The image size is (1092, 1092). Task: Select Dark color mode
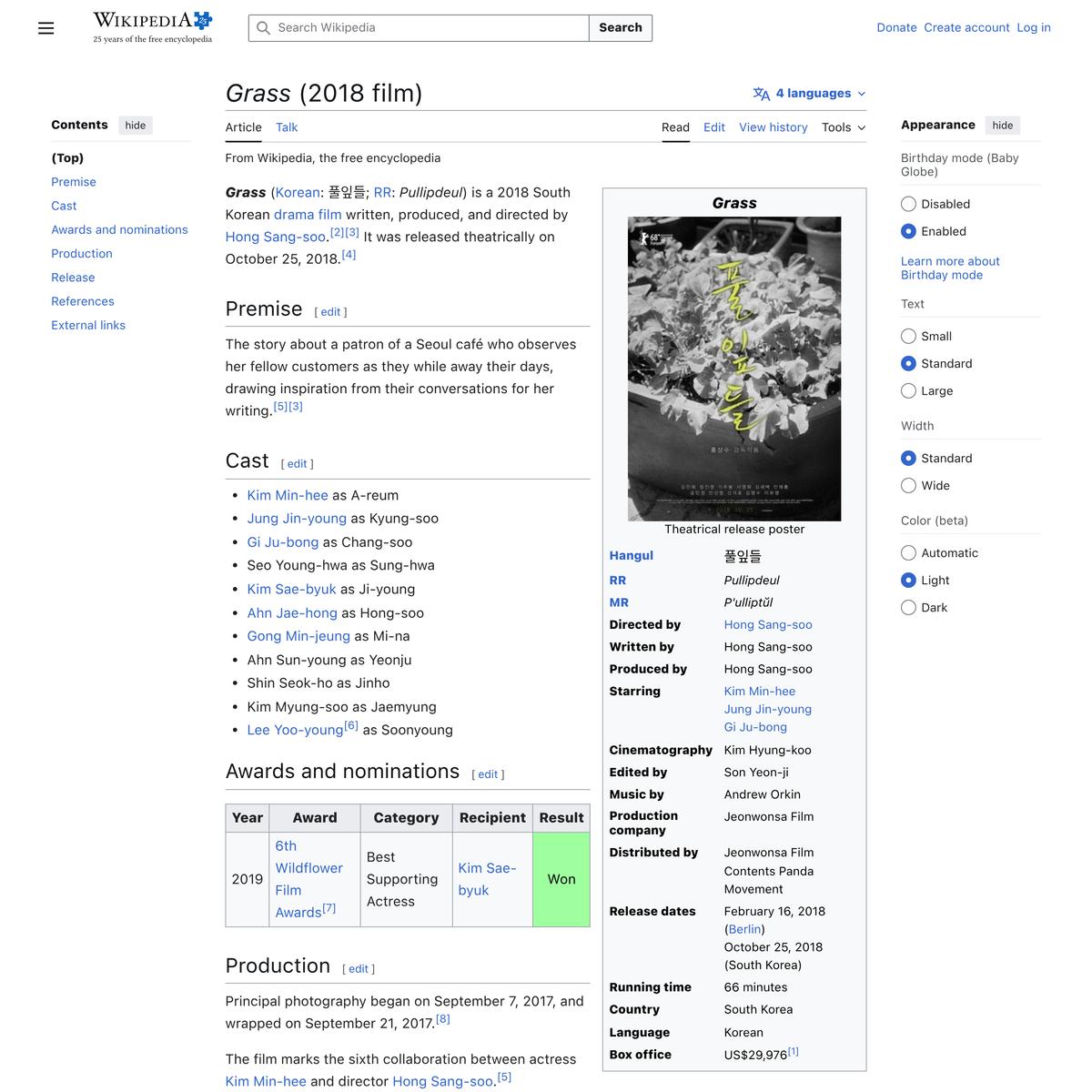908,608
